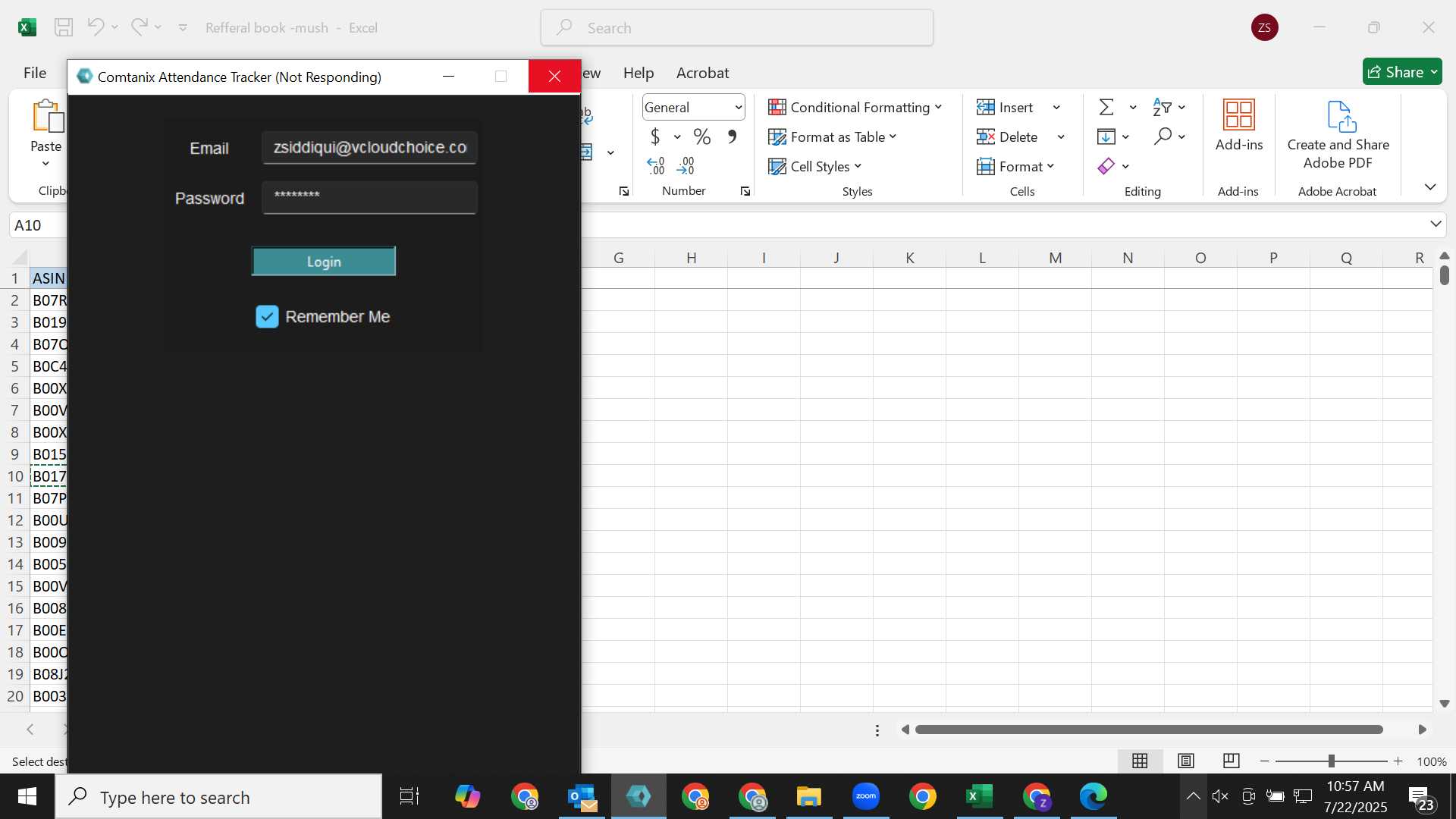Click the Windows taskbar search box

[218, 797]
